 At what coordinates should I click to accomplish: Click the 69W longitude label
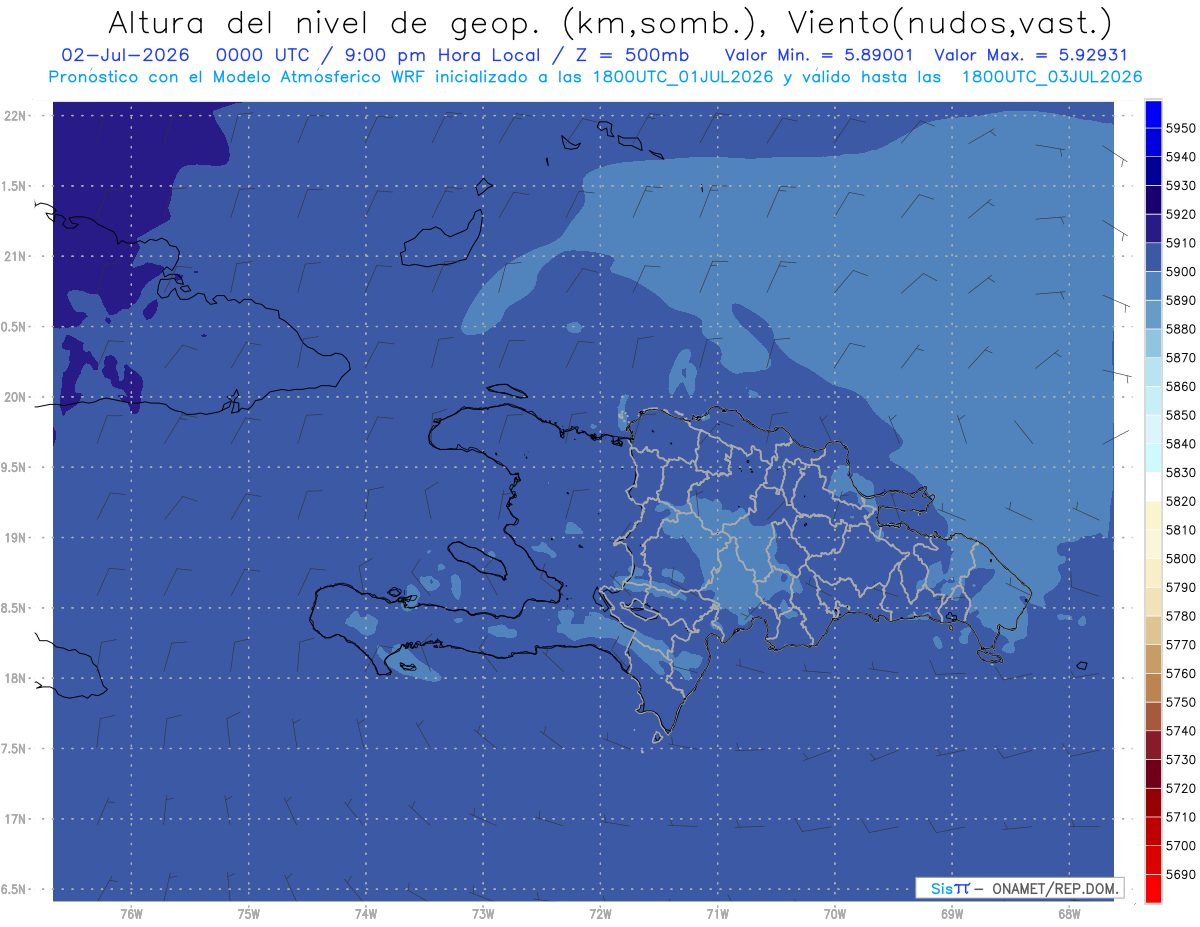952,913
